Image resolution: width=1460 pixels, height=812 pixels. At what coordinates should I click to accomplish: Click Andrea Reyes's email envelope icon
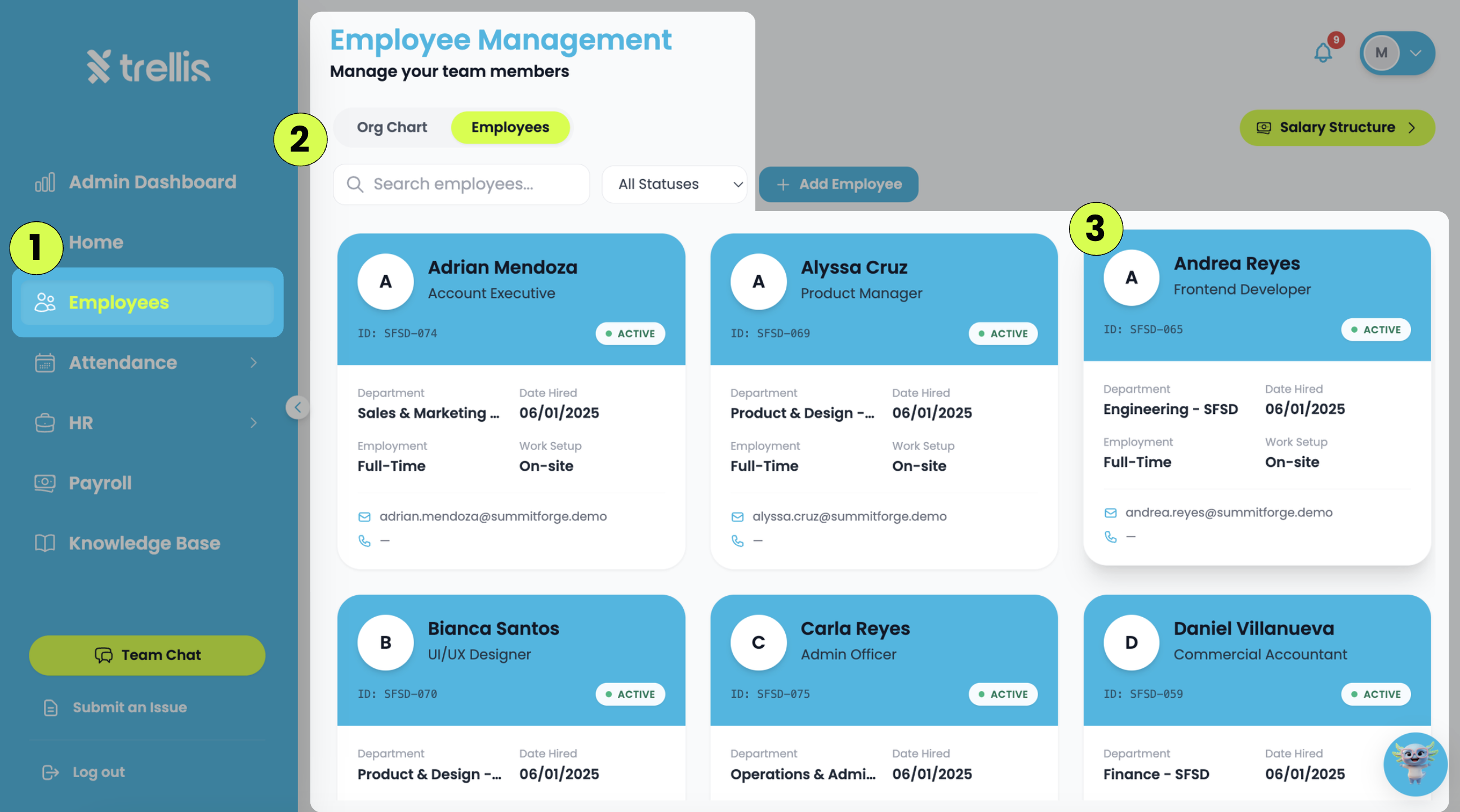pyautogui.click(x=1110, y=513)
